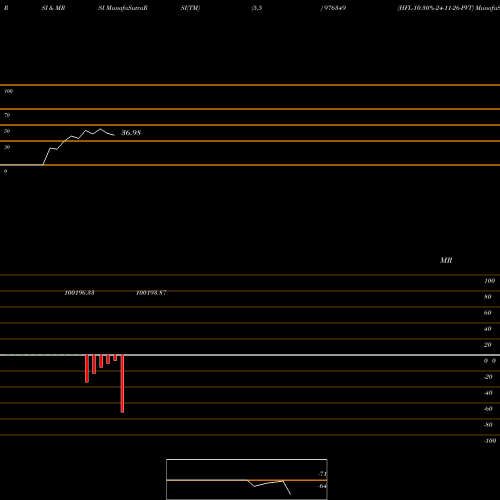The width and height of the screenshot is (500, 500).
Task: Click the tallest red histogram bar
Action: coord(122,384)
